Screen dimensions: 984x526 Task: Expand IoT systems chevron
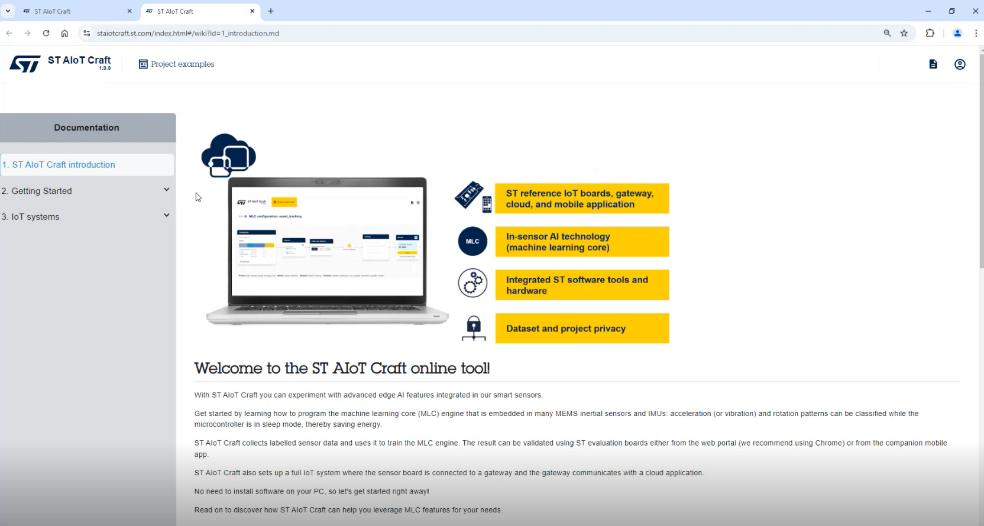tap(166, 215)
